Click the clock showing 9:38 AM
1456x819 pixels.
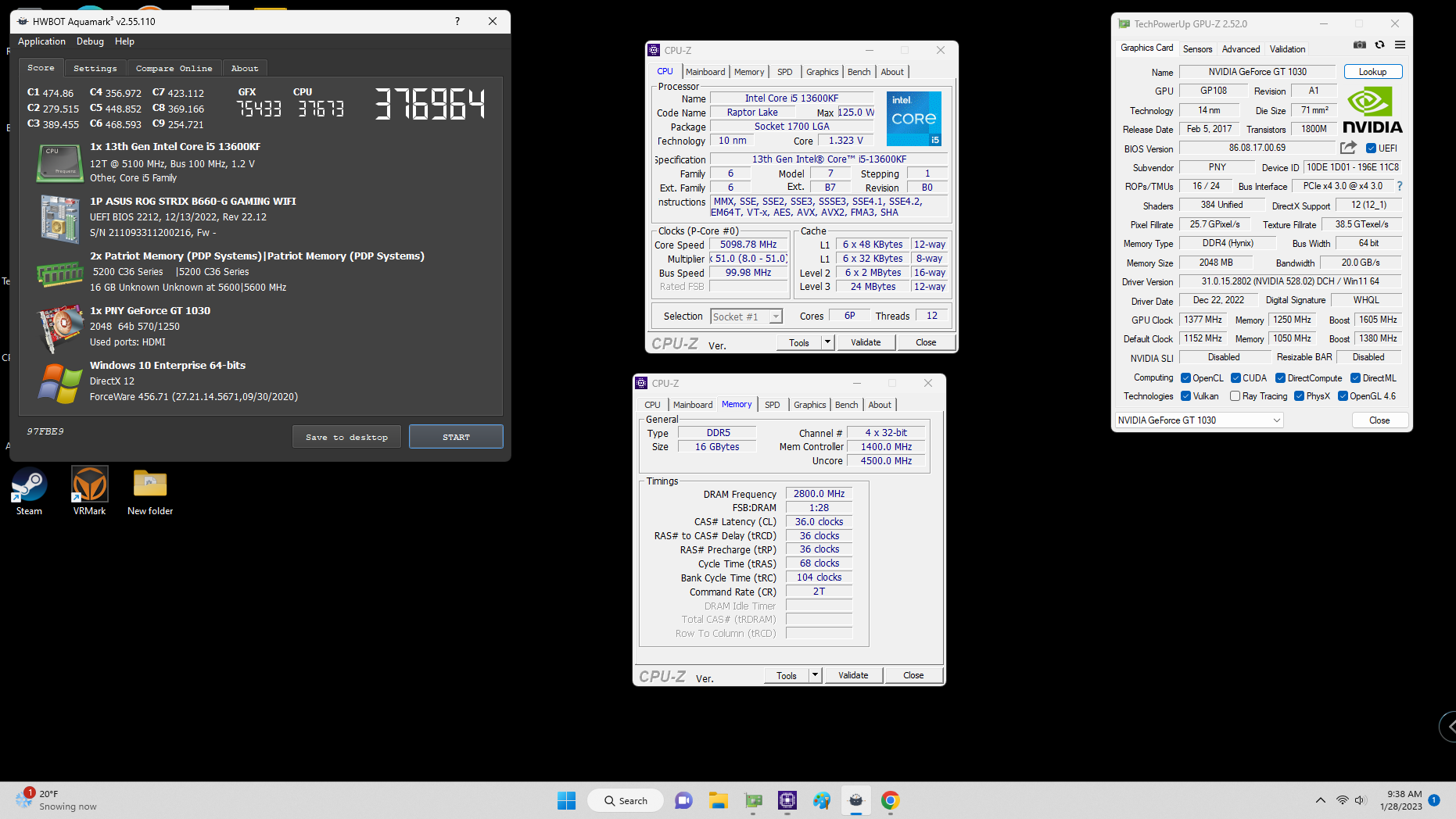[1401, 800]
